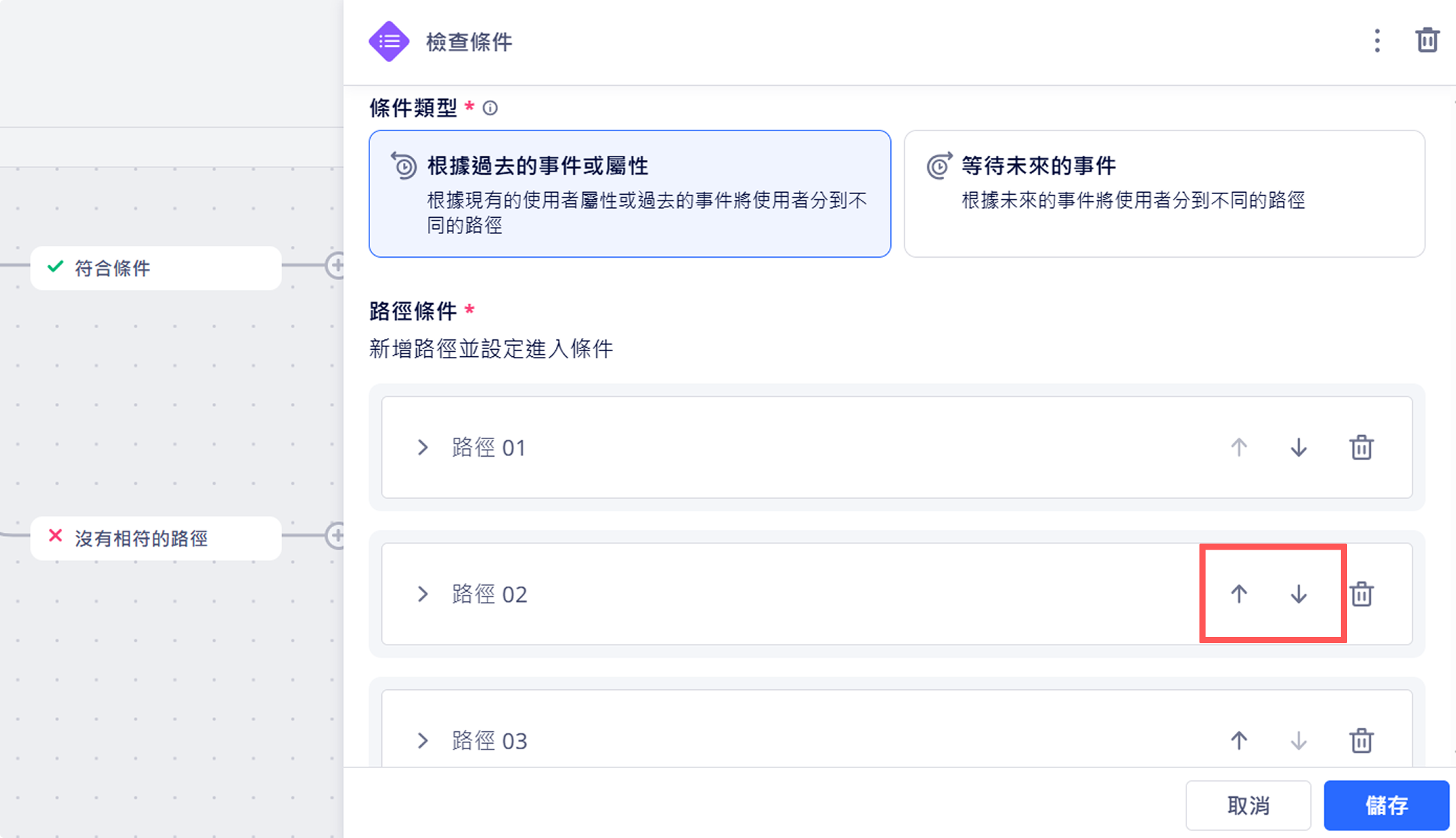Viewport: 1456px width, 838px height.
Task: Select 等待未來的事件 condition type
Action: click(x=1163, y=193)
